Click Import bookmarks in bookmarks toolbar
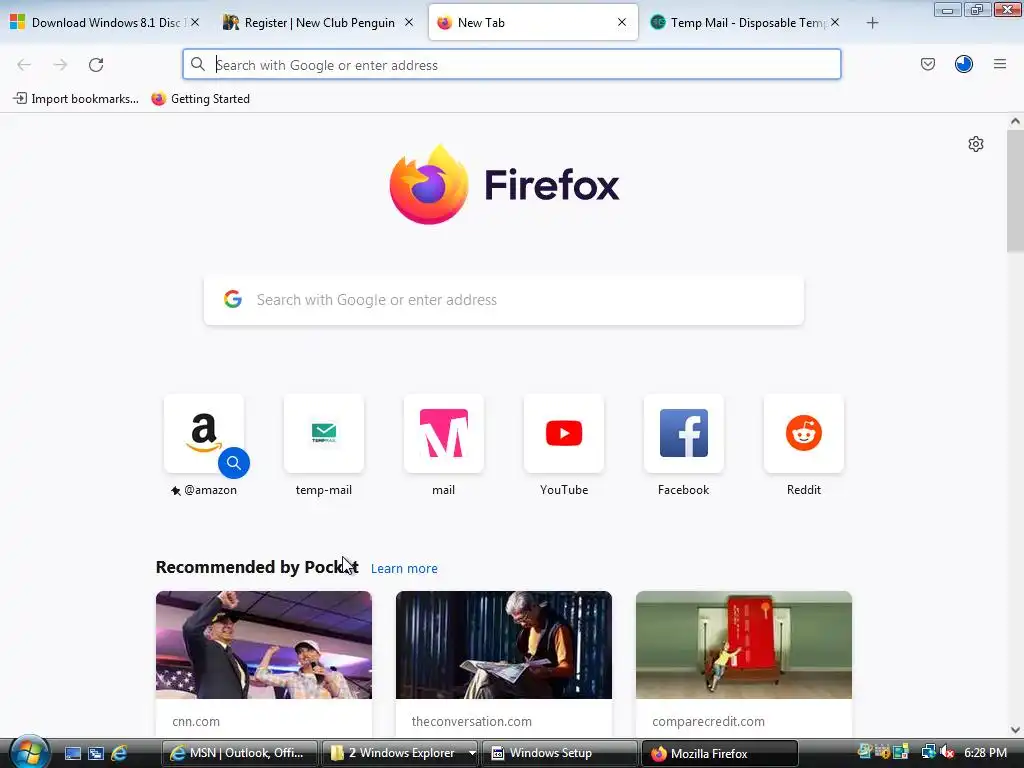 [76, 99]
